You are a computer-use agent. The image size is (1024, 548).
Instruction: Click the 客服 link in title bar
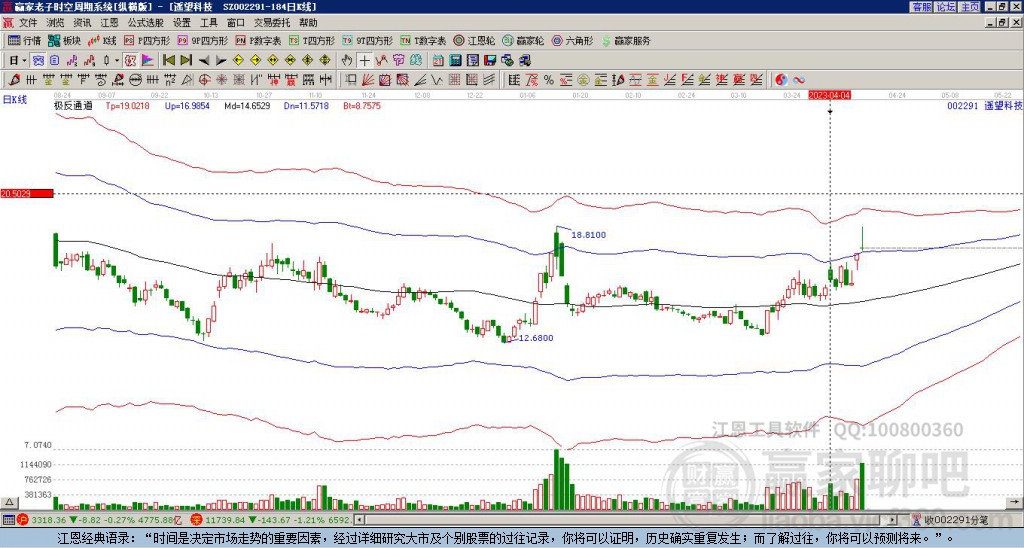point(921,7)
